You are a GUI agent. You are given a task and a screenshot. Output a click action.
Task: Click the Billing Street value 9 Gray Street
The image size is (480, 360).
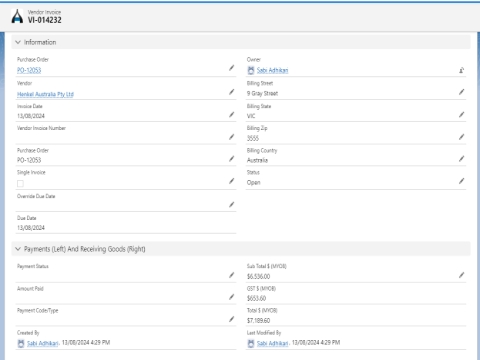262,93
